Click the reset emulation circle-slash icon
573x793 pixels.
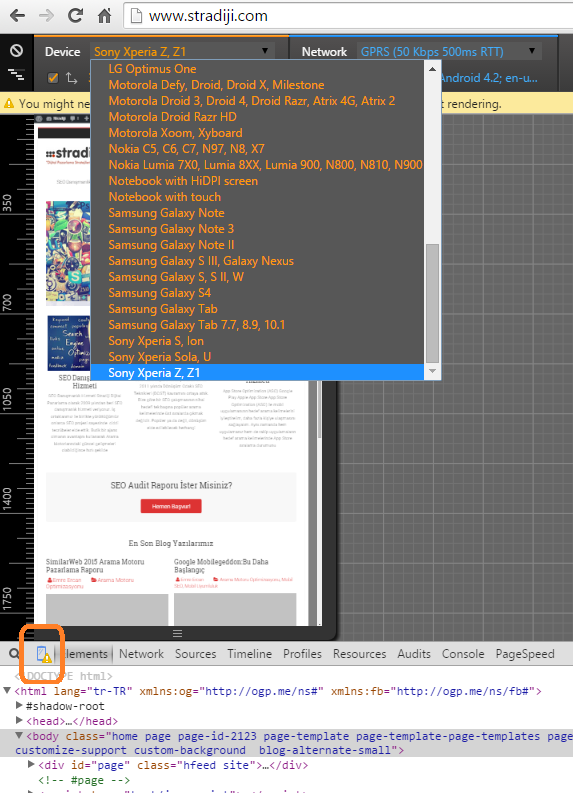click(x=16, y=50)
